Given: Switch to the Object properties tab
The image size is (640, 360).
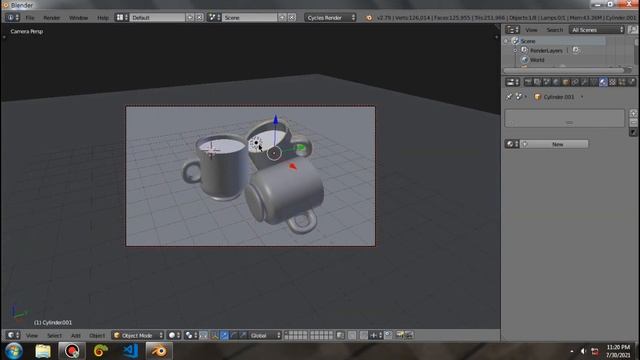Looking at the screenshot, I should tap(565, 82).
